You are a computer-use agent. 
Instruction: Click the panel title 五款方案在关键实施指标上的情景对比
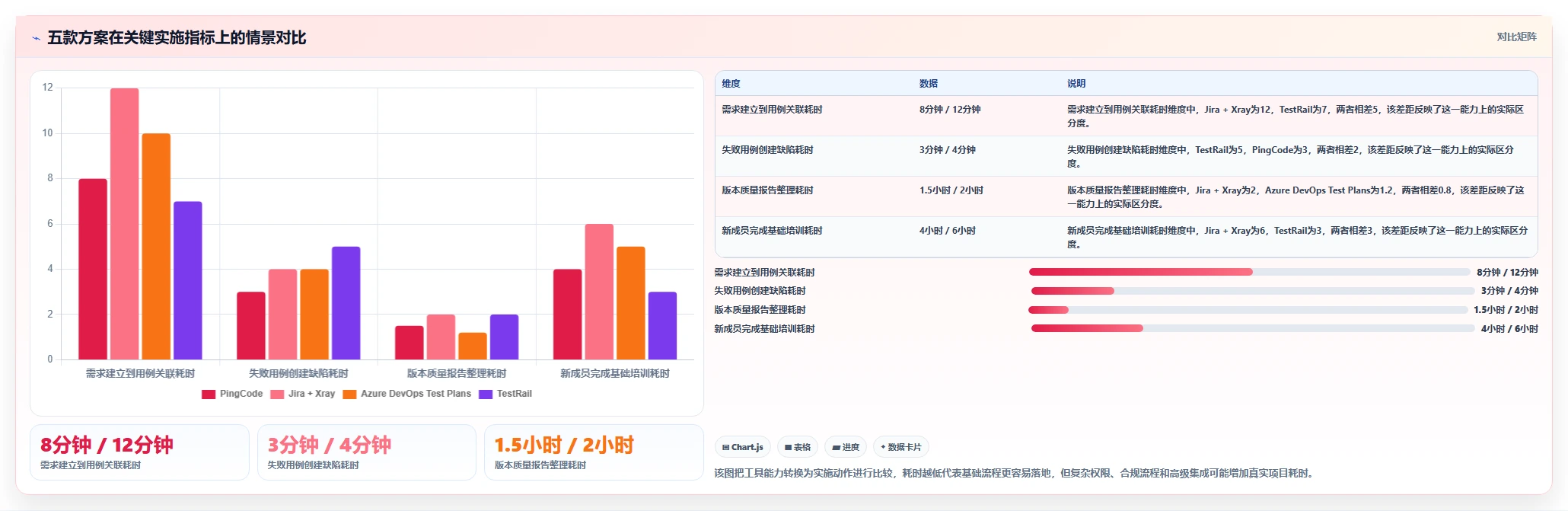pyautogui.click(x=177, y=38)
